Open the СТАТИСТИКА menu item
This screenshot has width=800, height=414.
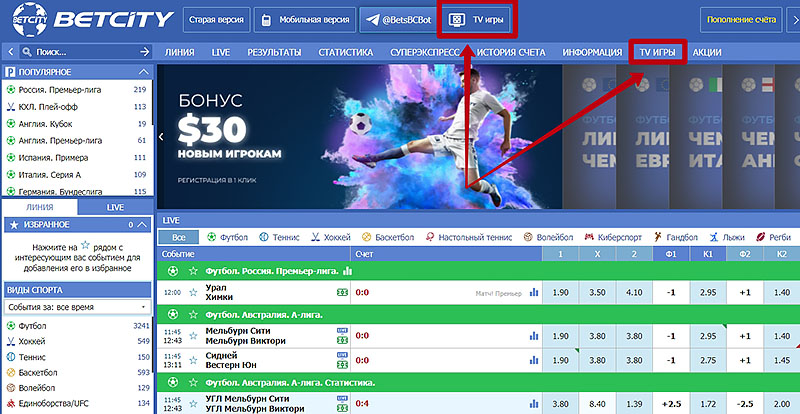click(345, 53)
